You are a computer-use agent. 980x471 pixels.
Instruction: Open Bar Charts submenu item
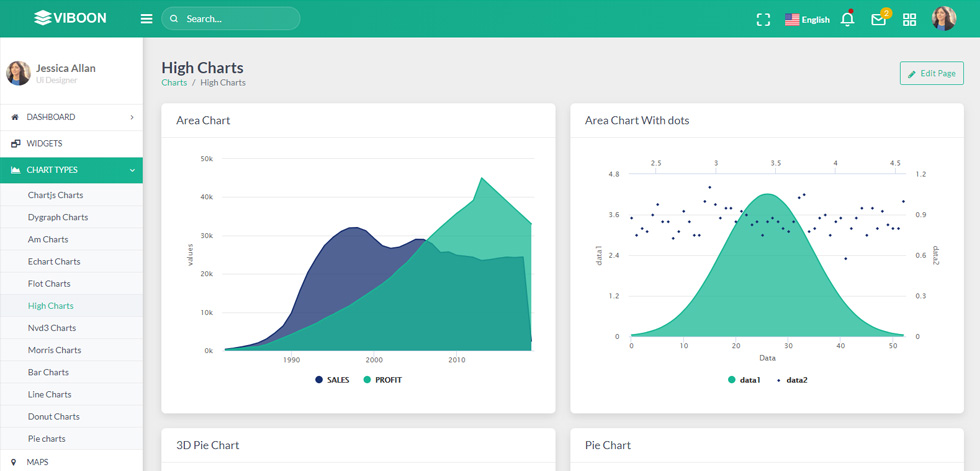click(71, 372)
